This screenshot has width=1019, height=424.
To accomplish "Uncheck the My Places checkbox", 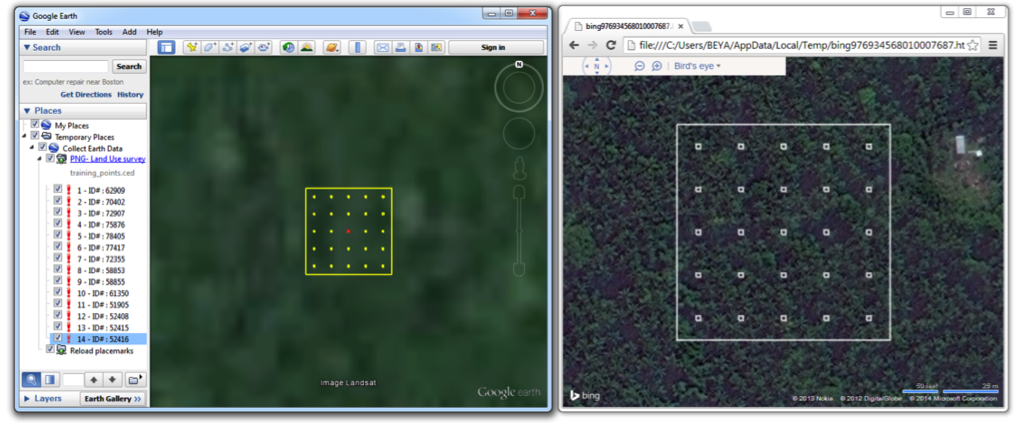I will point(35,125).
